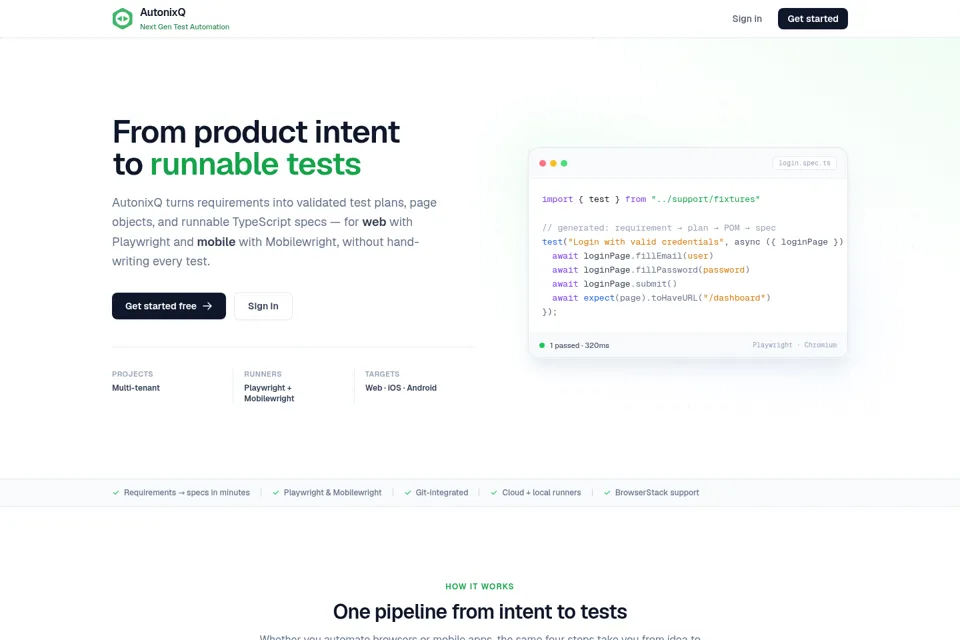The width and height of the screenshot is (960, 640).
Task: Click the bold word mobile in hero paragraph
Action: click(216, 242)
